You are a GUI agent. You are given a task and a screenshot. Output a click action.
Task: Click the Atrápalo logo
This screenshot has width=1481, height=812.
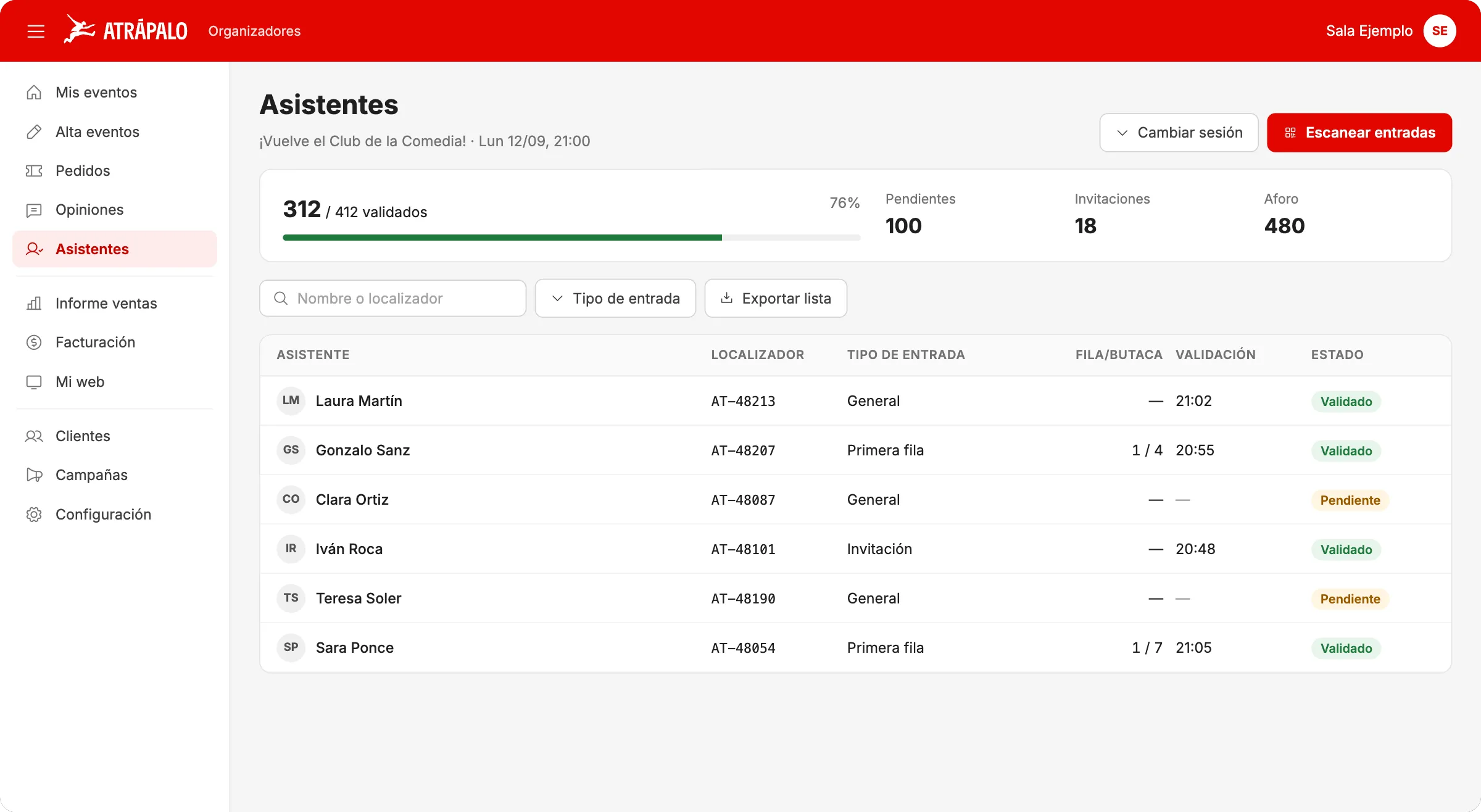tap(126, 30)
